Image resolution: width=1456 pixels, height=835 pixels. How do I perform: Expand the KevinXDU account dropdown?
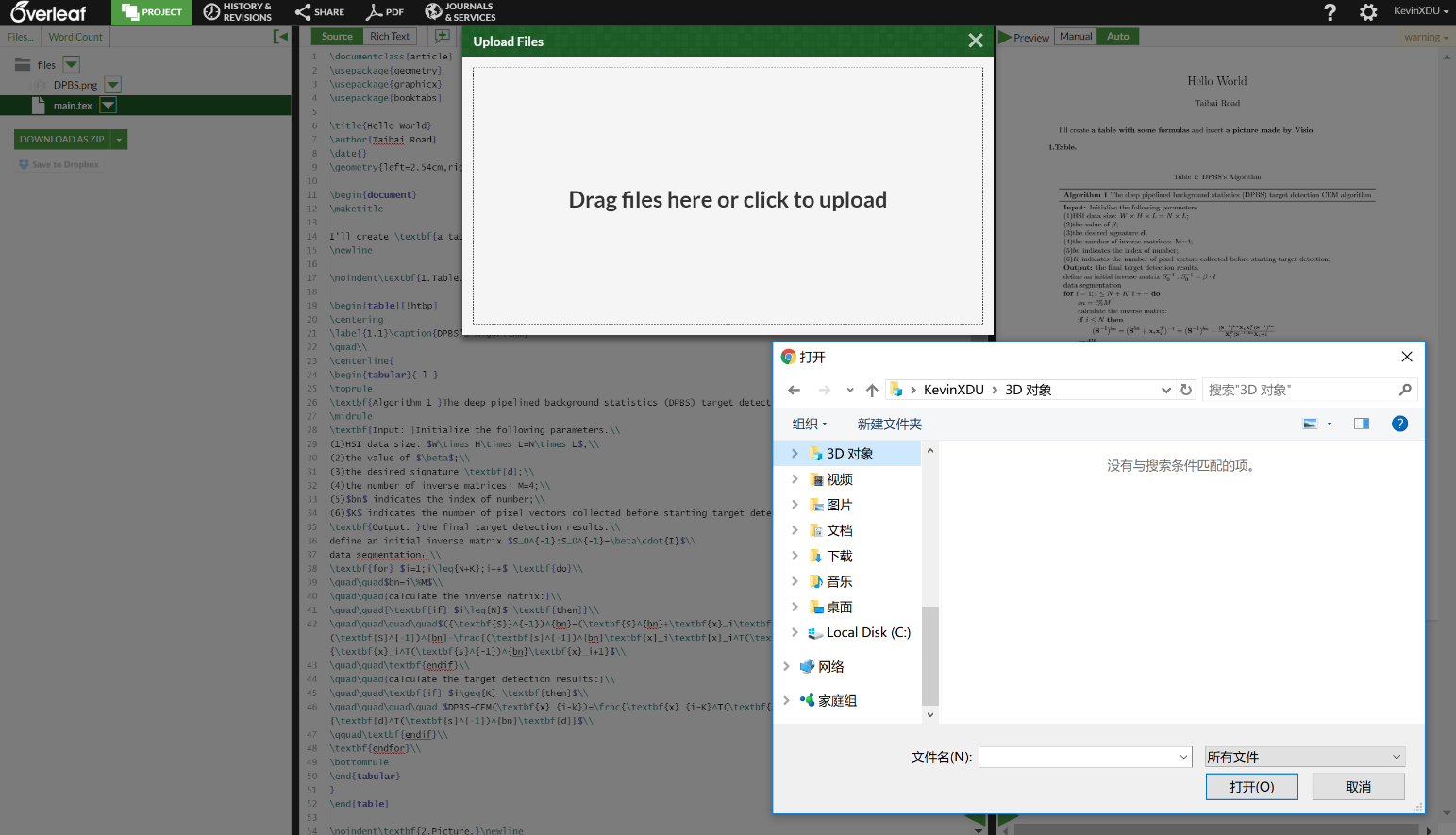coord(1421,11)
